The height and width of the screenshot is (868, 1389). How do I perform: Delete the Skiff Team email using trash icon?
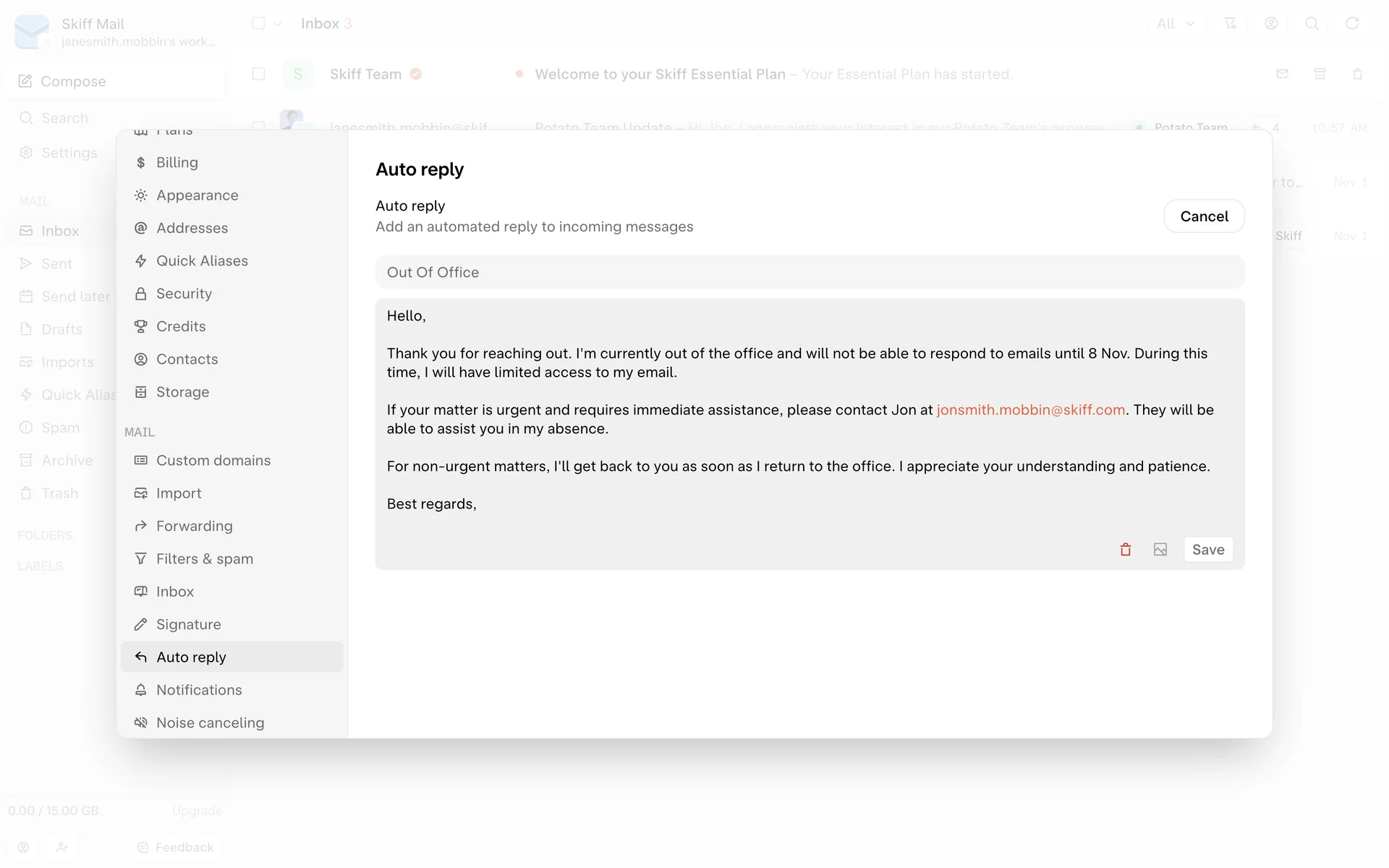(1357, 74)
